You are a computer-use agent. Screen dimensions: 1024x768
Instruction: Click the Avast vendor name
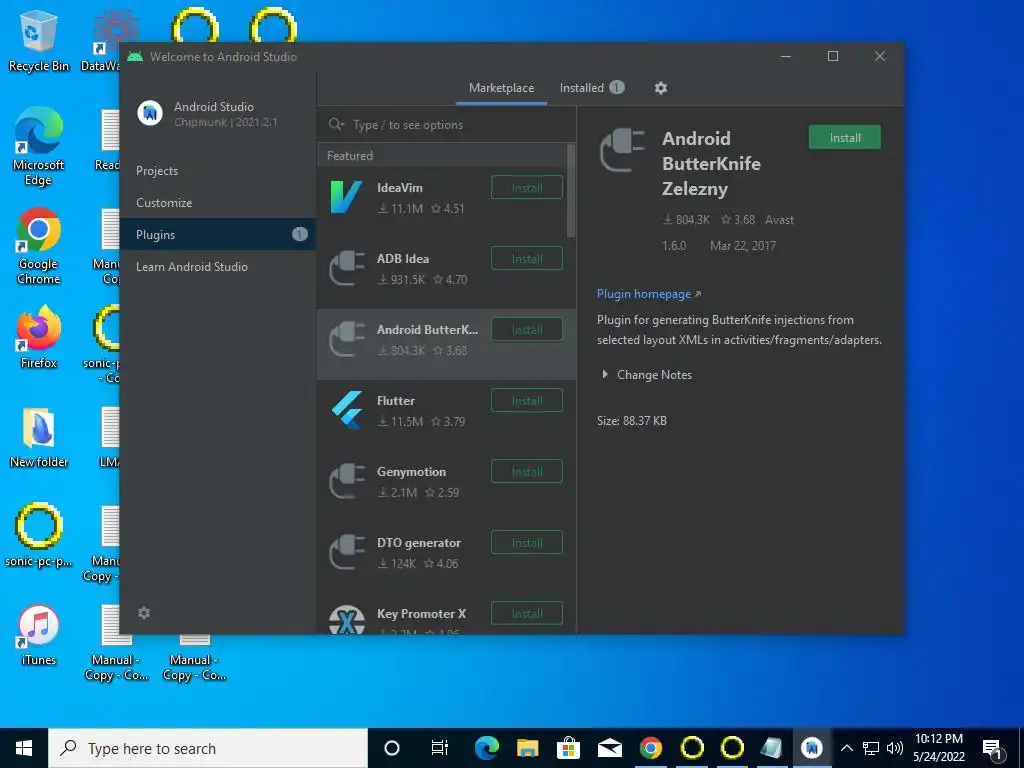point(779,220)
